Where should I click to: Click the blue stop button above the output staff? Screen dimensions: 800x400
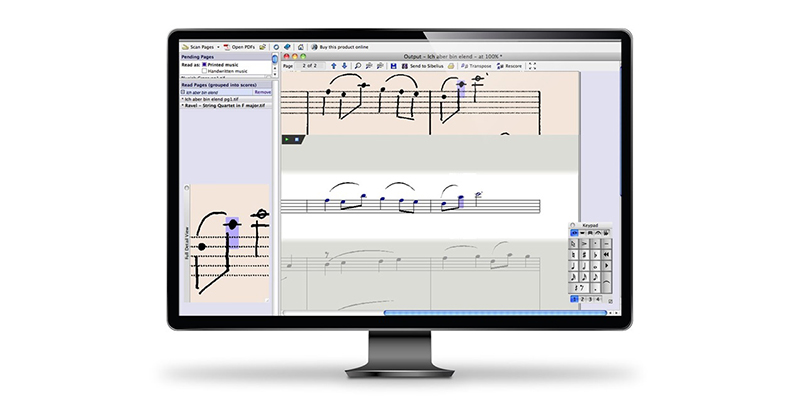(x=296, y=139)
